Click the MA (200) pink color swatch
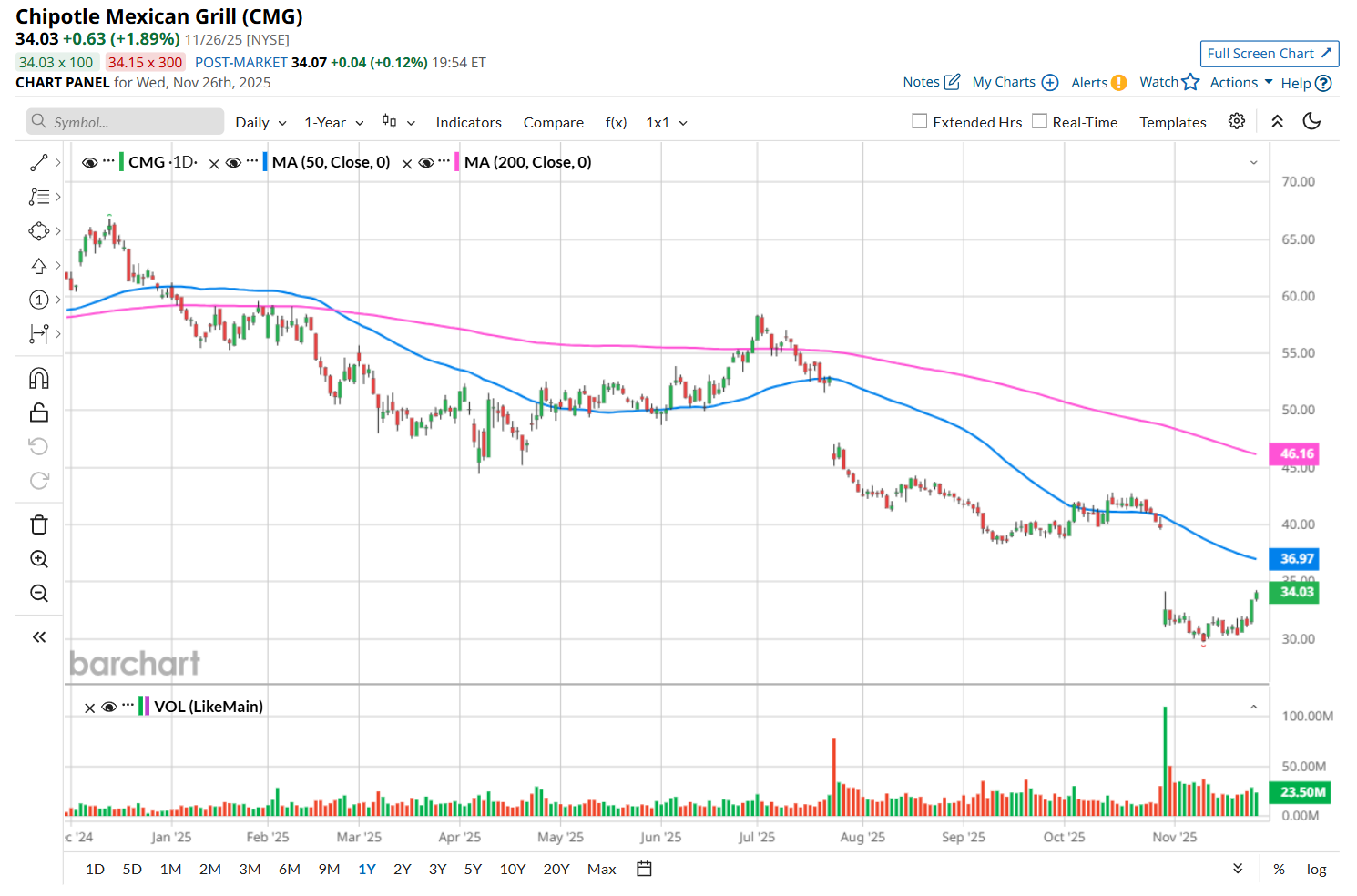This screenshot has width=1357, height=896. (x=457, y=162)
